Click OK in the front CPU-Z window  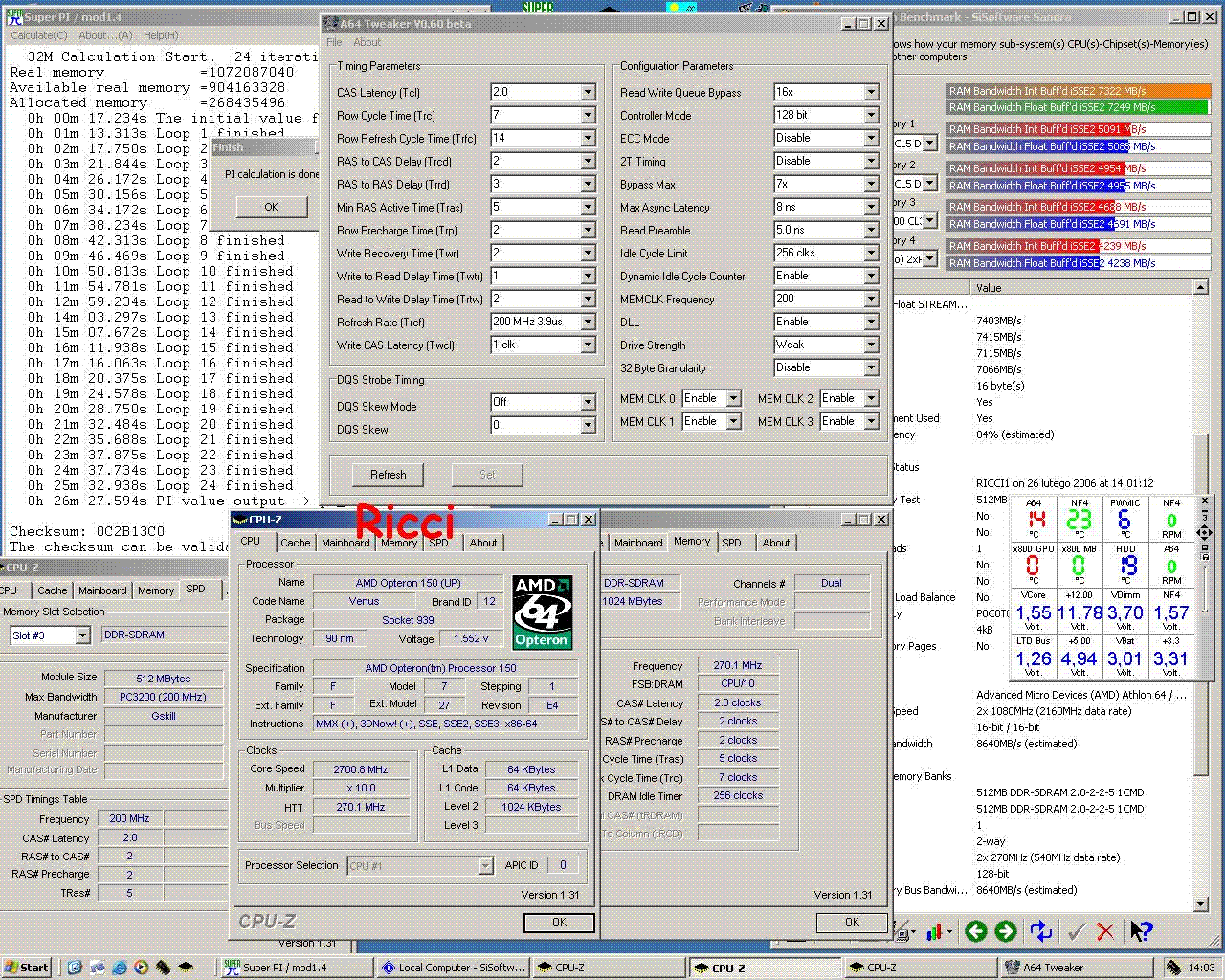[x=559, y=923]
